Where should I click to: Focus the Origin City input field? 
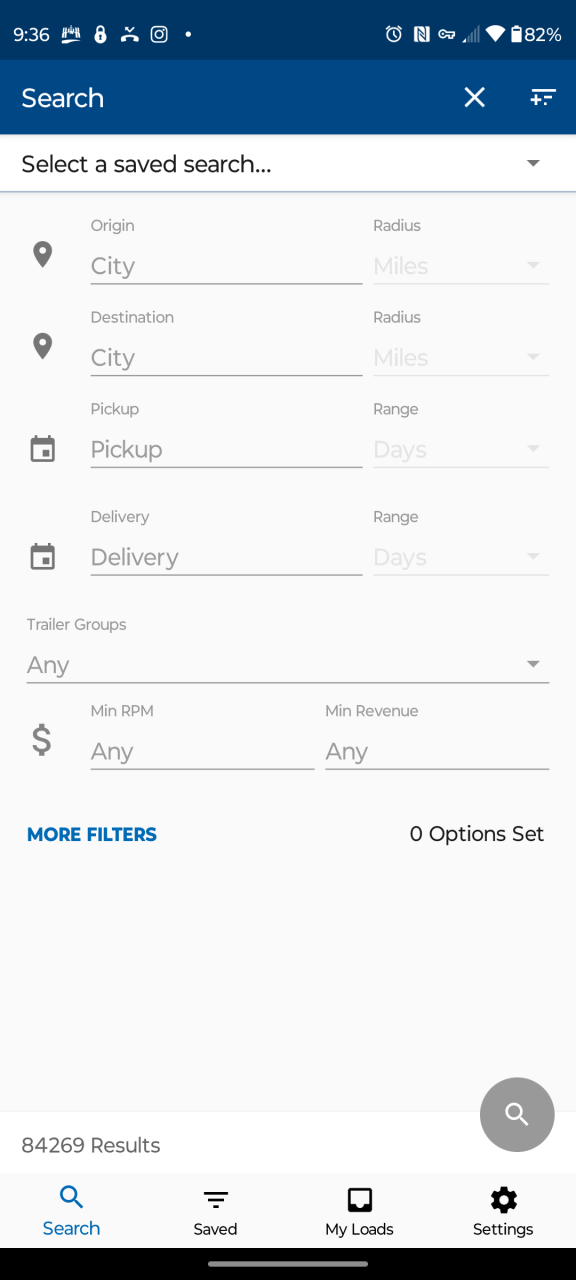[226, 266]
